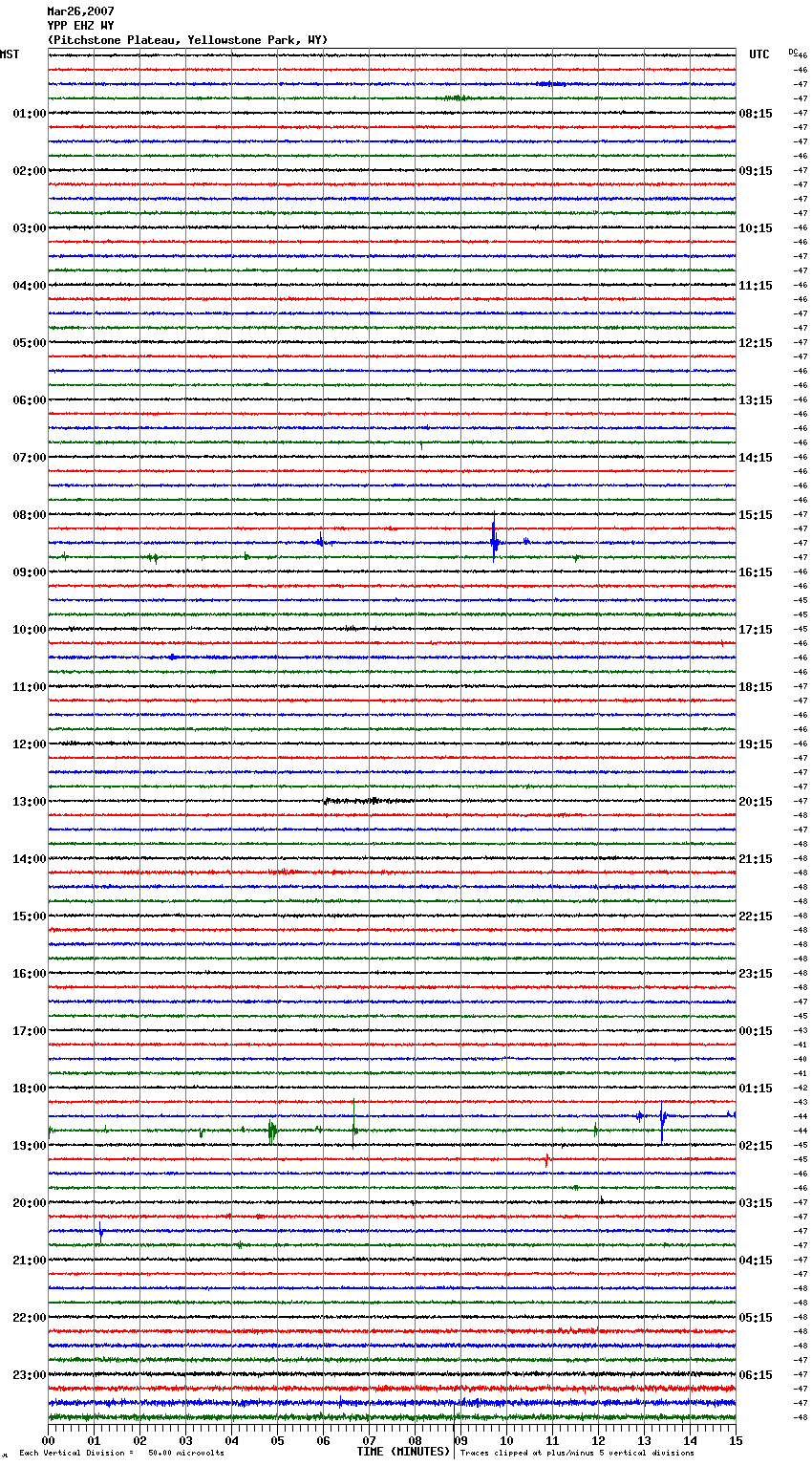Click the "15:00" MST row label
812x1466 pixels.
click(x=29, y=916)
